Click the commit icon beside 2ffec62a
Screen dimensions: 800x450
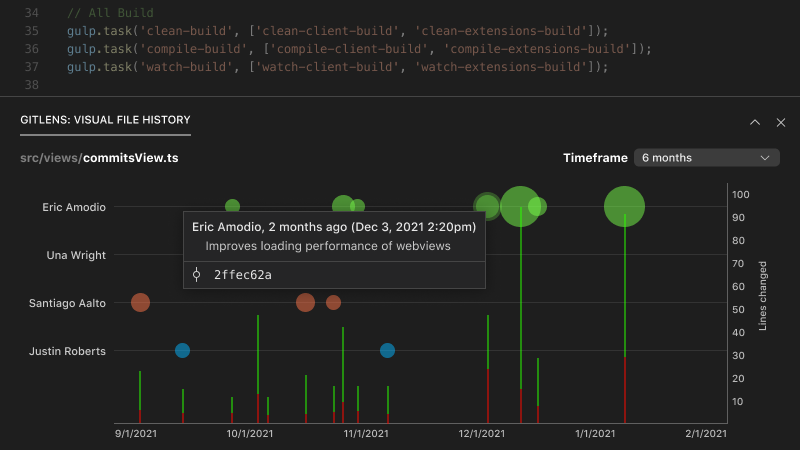click(x=197, y=274)
